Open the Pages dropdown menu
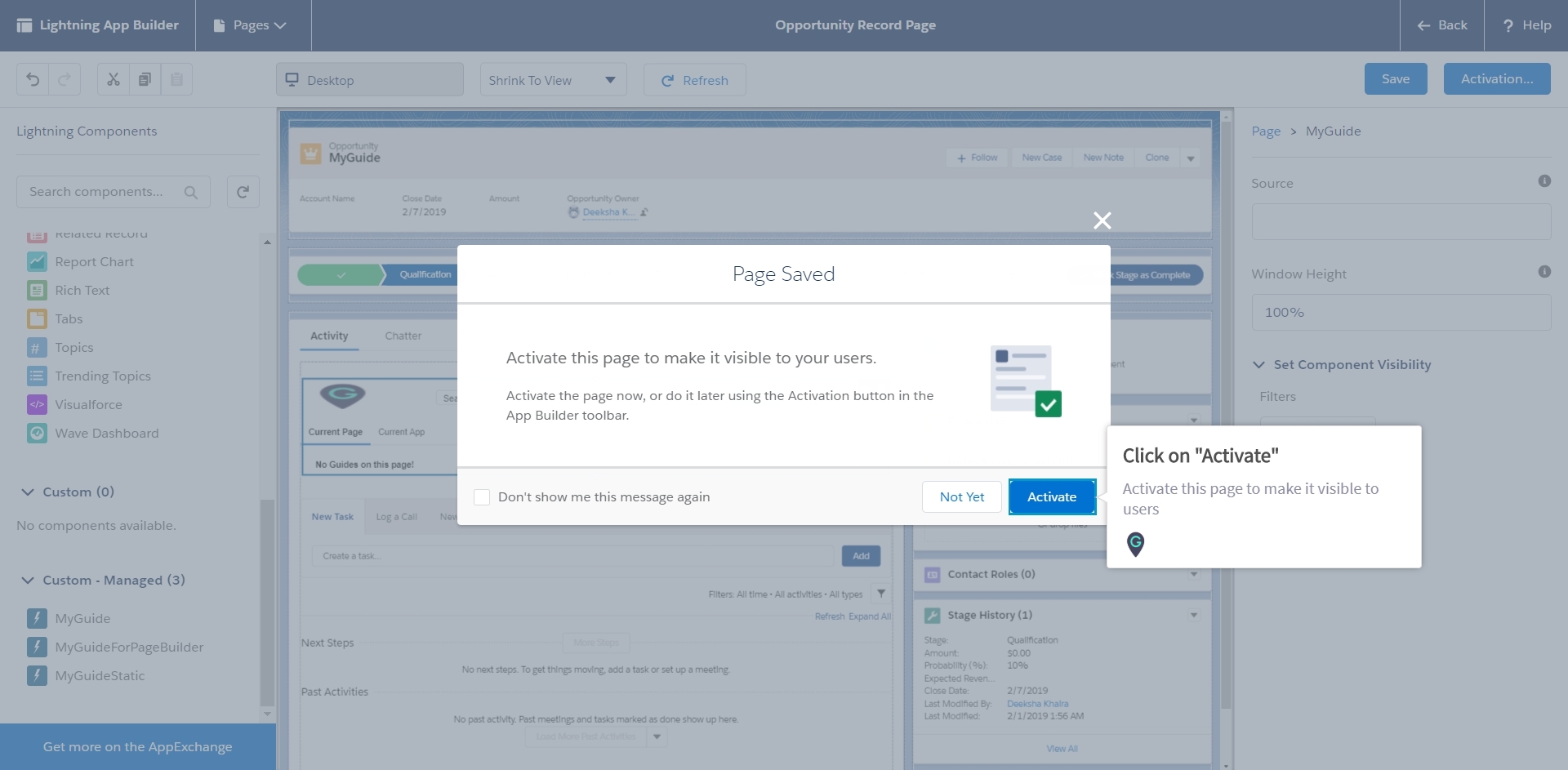Viewport: 1568px width, 770px height. (251, 25)
